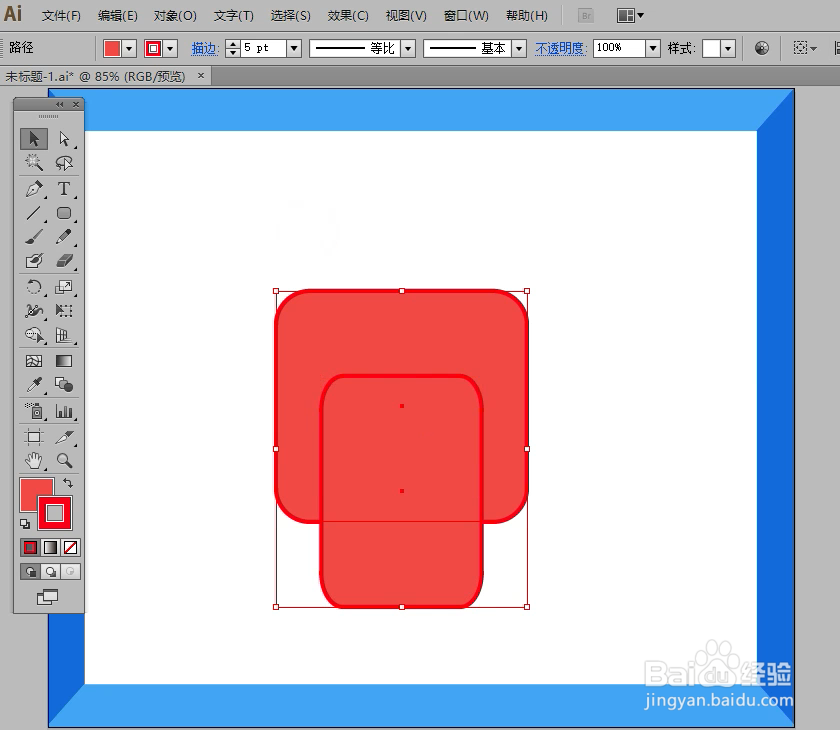Image resolution: width=840 pixels, height=730 pixels.
Task: Open fill color dropdown in control bar
Action: pyautogui.click(x=129, y=49)
